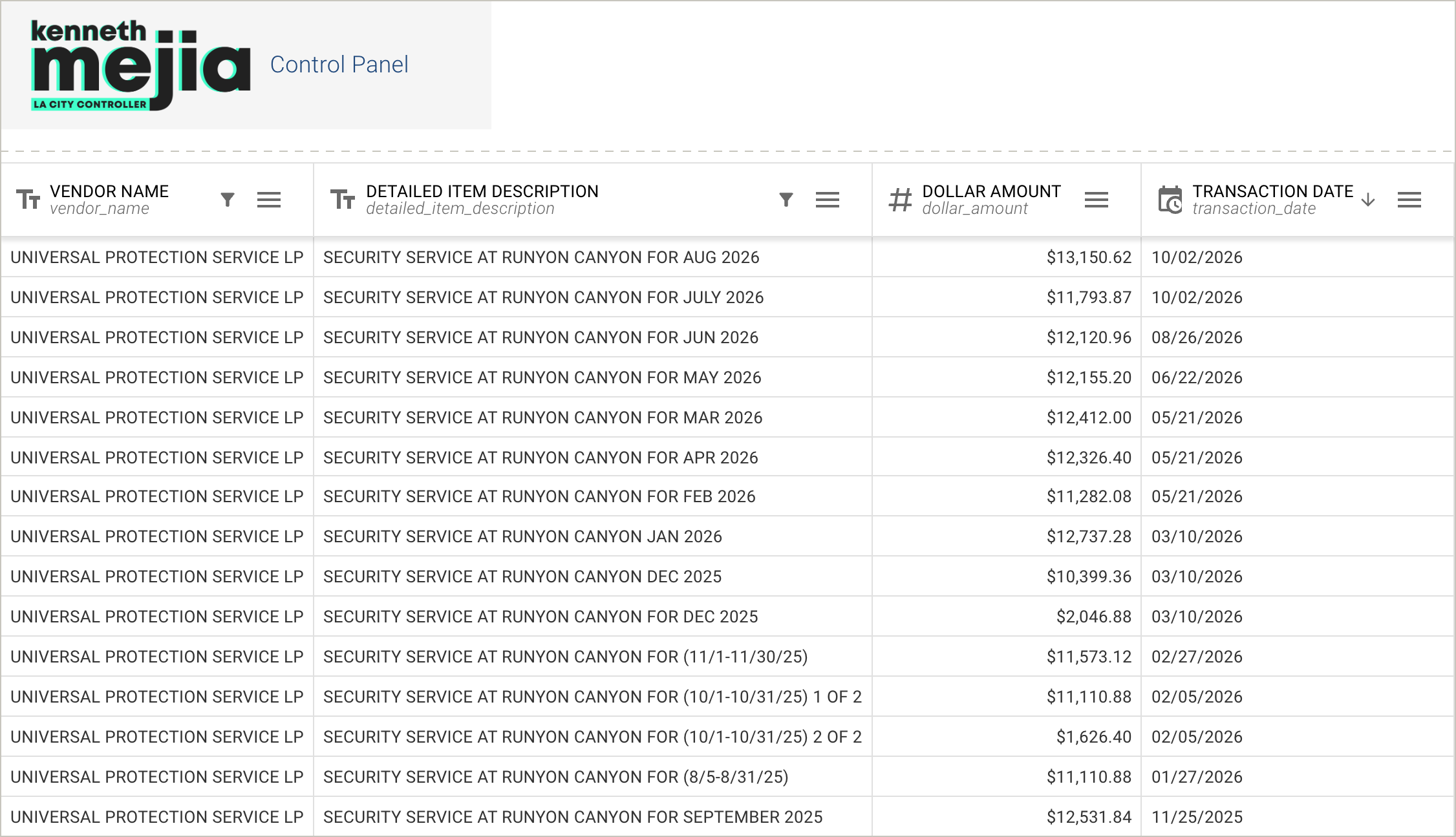
Task: Sort by VENDOR NAME column header
Action: (109, 191)
